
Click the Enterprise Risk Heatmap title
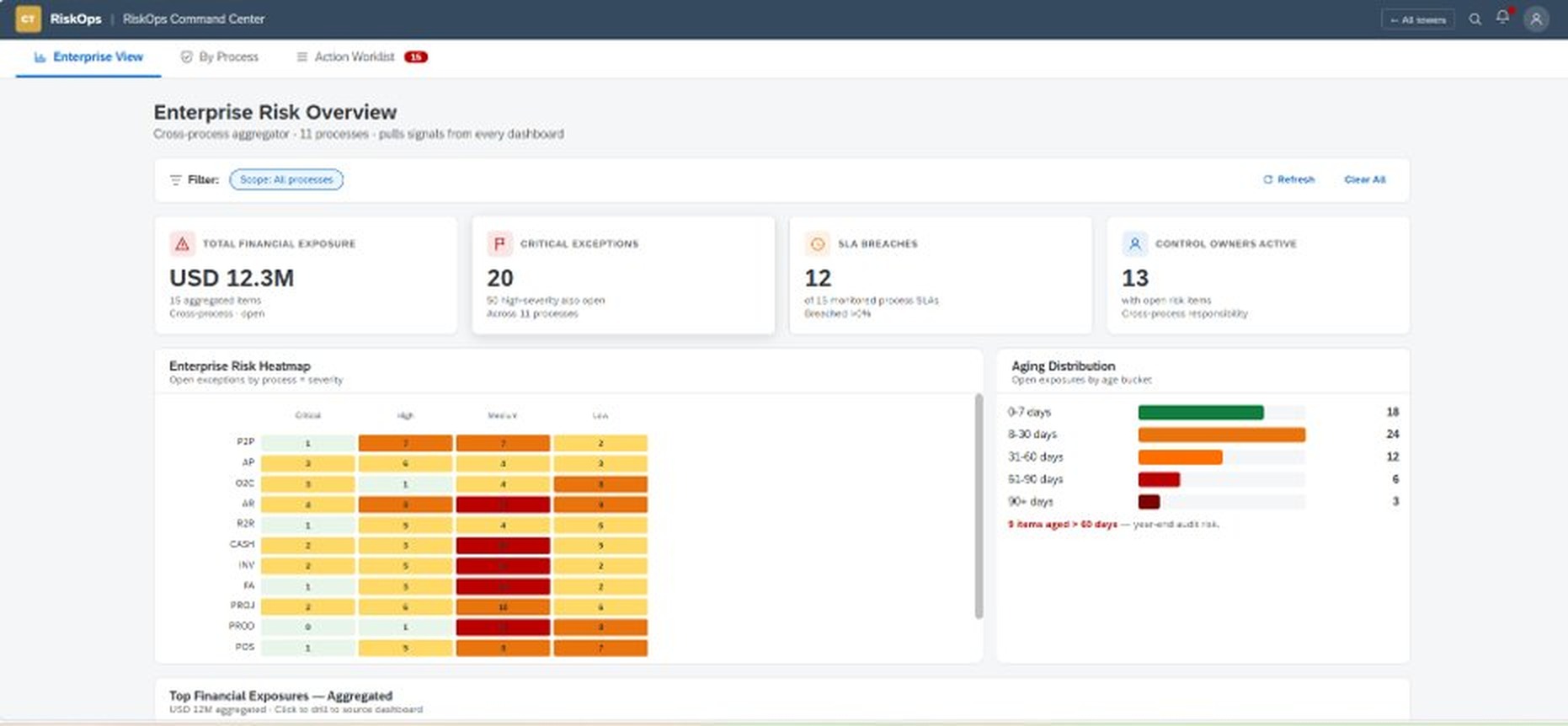point(240,366)
